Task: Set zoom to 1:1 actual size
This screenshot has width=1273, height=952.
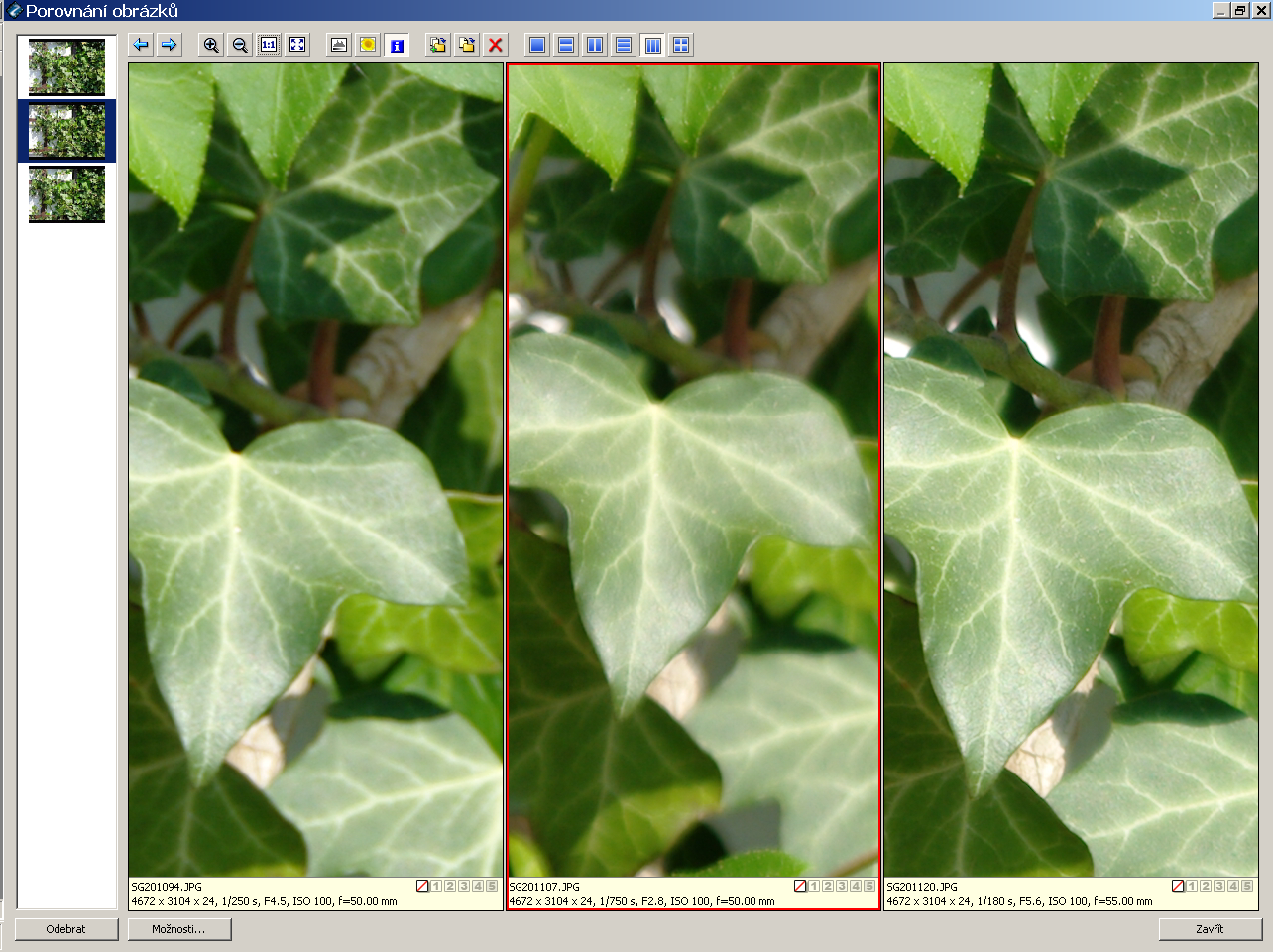Action: [269, 45]
